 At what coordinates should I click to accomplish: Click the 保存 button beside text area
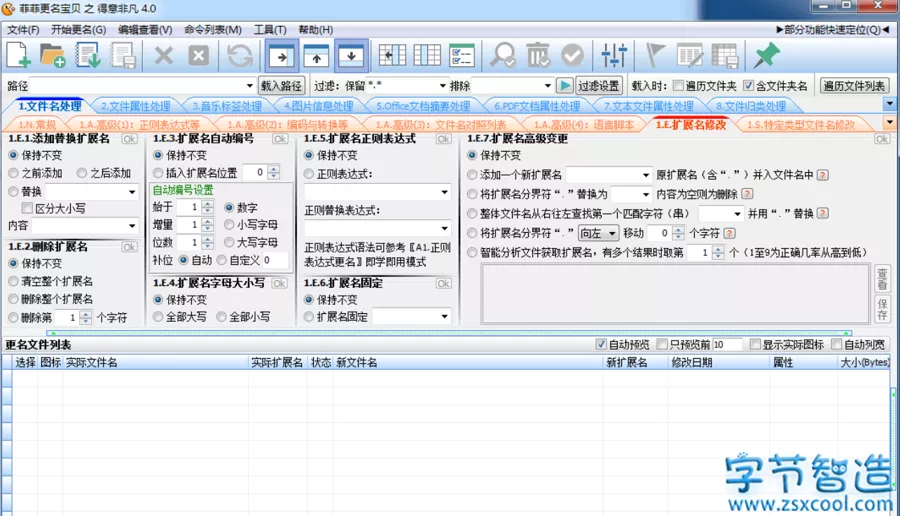(x=882, y=309)
